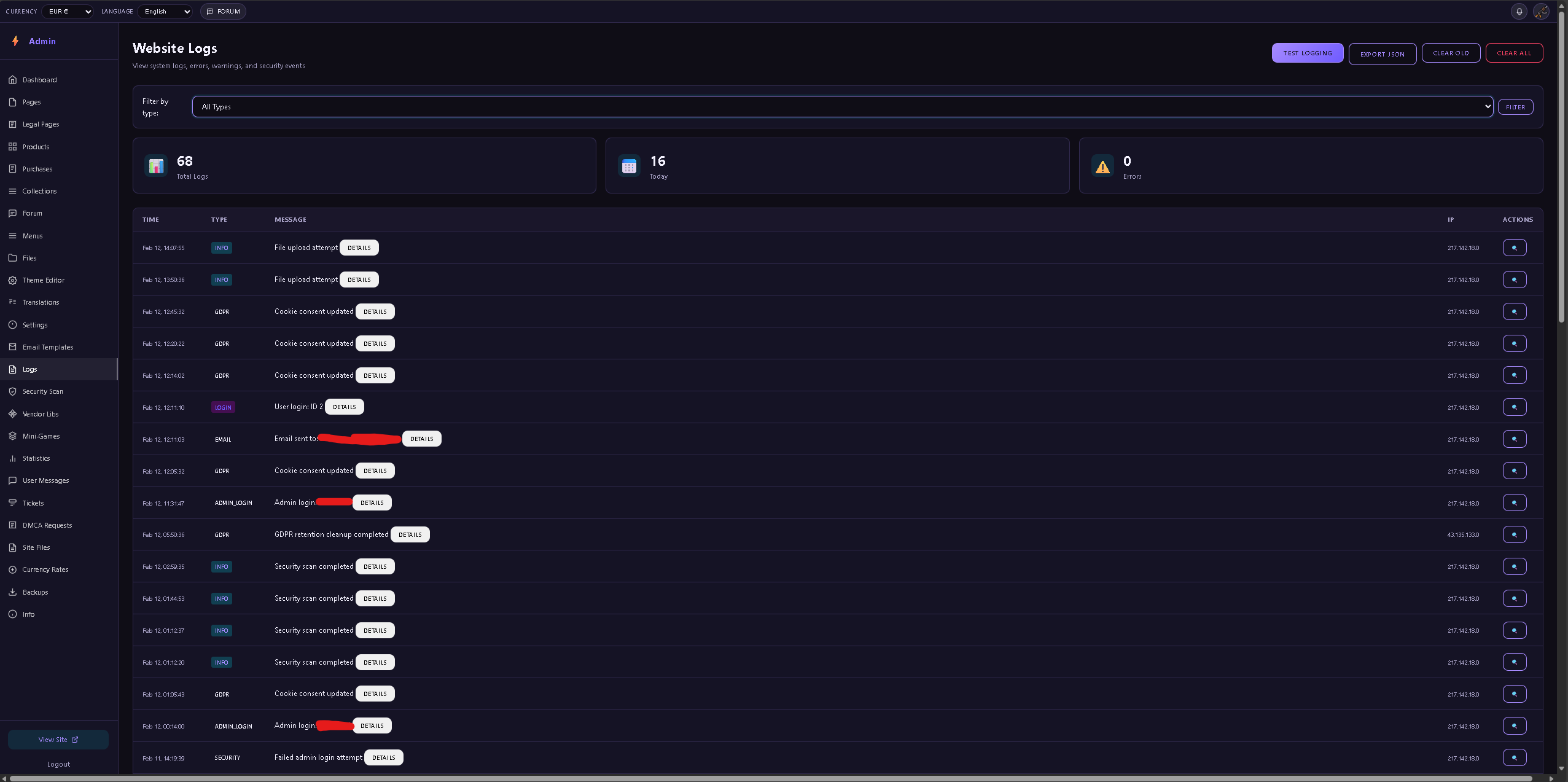Image resolution: width=1568 pixels, height=782 pixels.
Task: Open the Dashboard from the sidebar icon
Action: (14, 79)
